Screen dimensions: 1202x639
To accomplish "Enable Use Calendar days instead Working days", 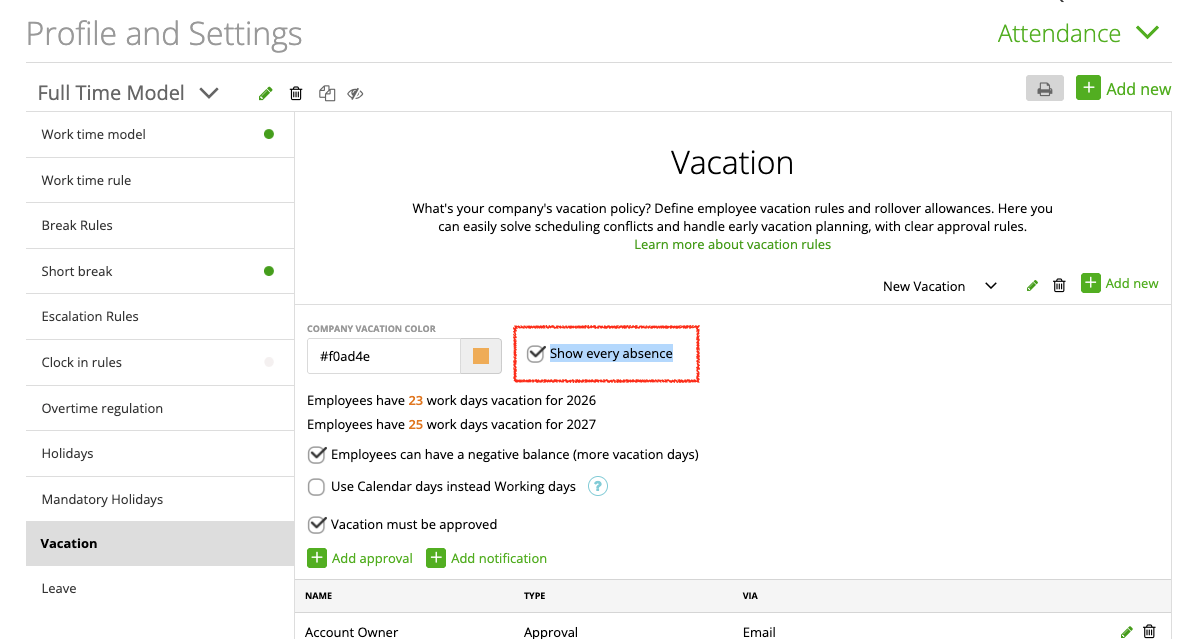I will coord(317,487).
